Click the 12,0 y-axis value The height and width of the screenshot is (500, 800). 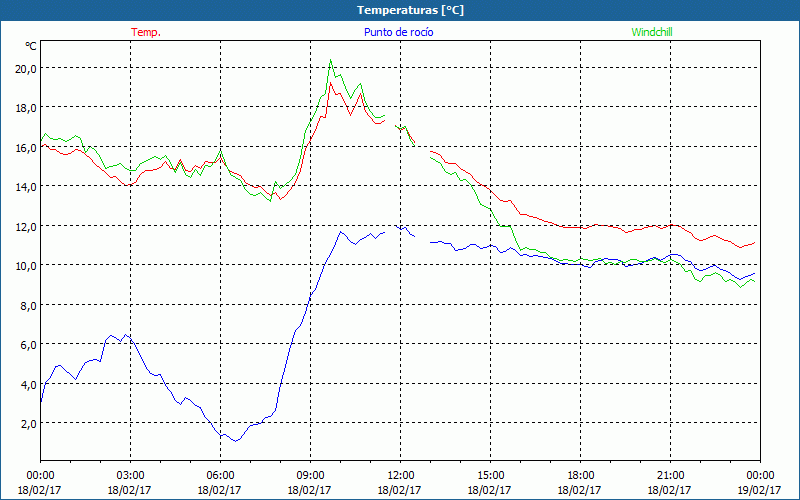pos(26,227)
